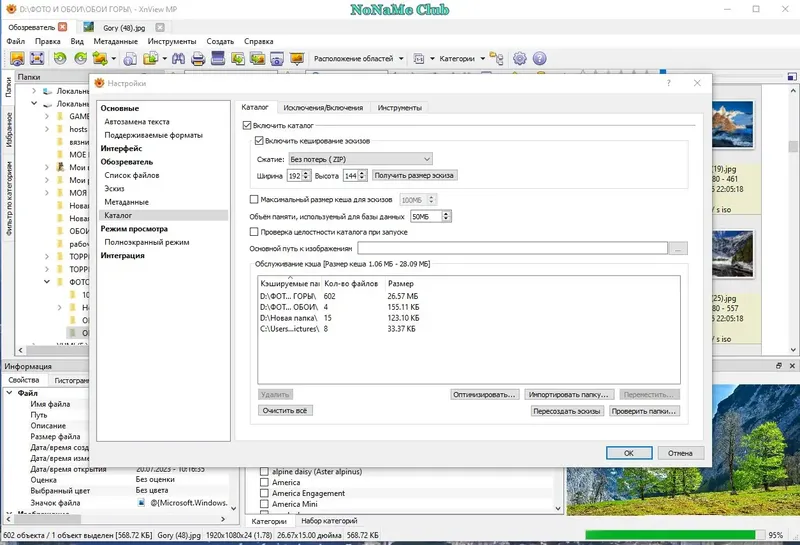Click the printer icon in toolbar
This screenshot has height=545, width=800.
click(198, 59)
